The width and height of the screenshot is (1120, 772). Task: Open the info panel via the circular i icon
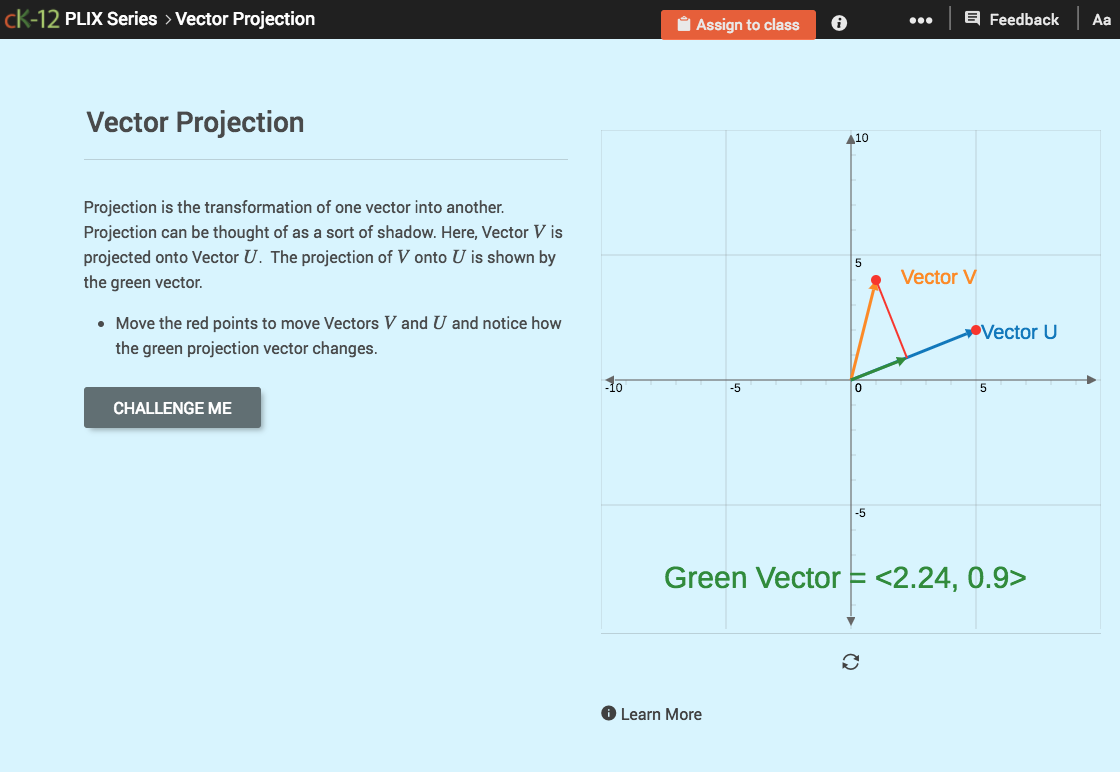coord(838,23)
